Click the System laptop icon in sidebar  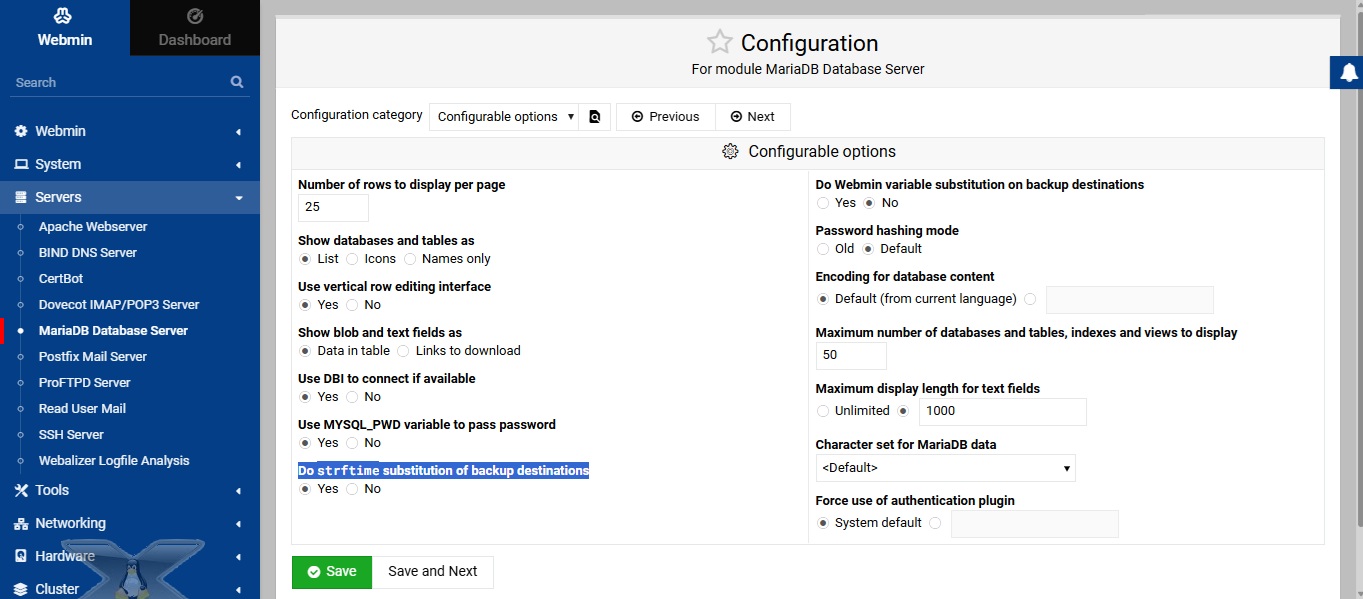(x=21, y=164)
